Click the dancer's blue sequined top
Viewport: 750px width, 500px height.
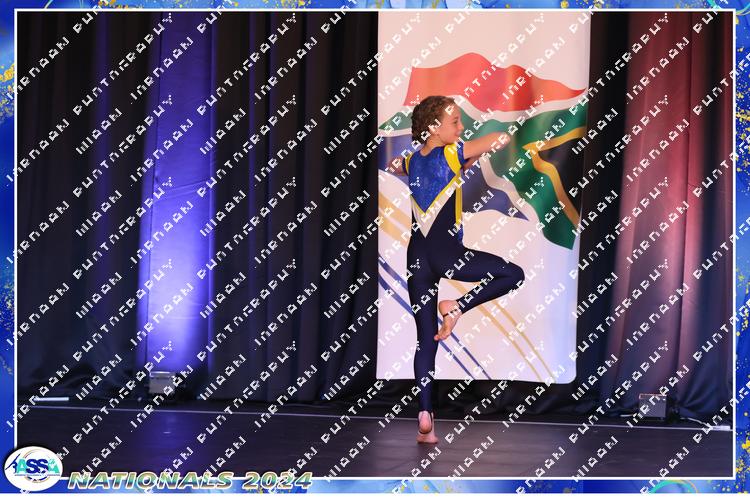[x=430, y=185]
